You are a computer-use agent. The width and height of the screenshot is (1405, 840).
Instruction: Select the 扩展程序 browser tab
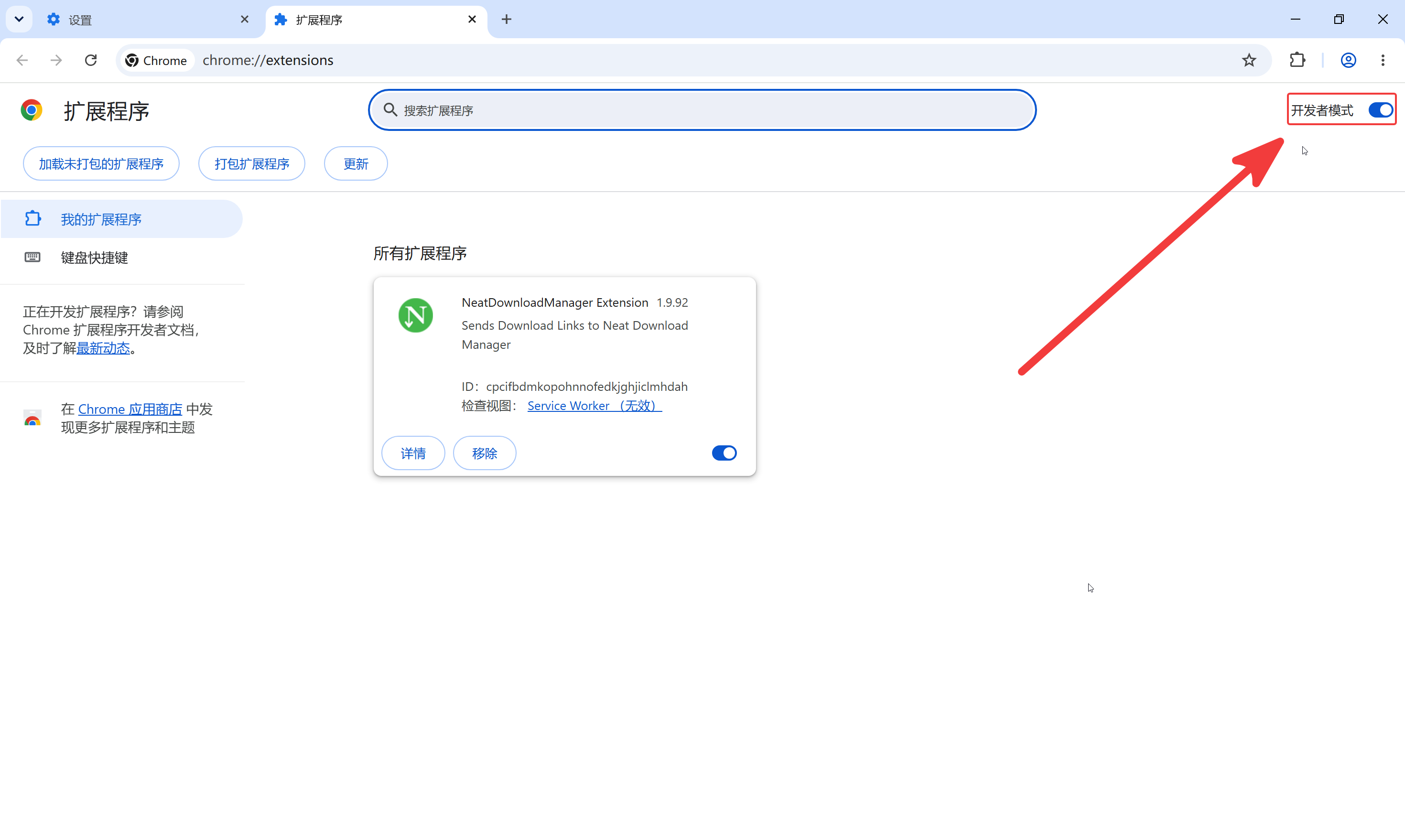pyautogui.click(x=376, y=20)
